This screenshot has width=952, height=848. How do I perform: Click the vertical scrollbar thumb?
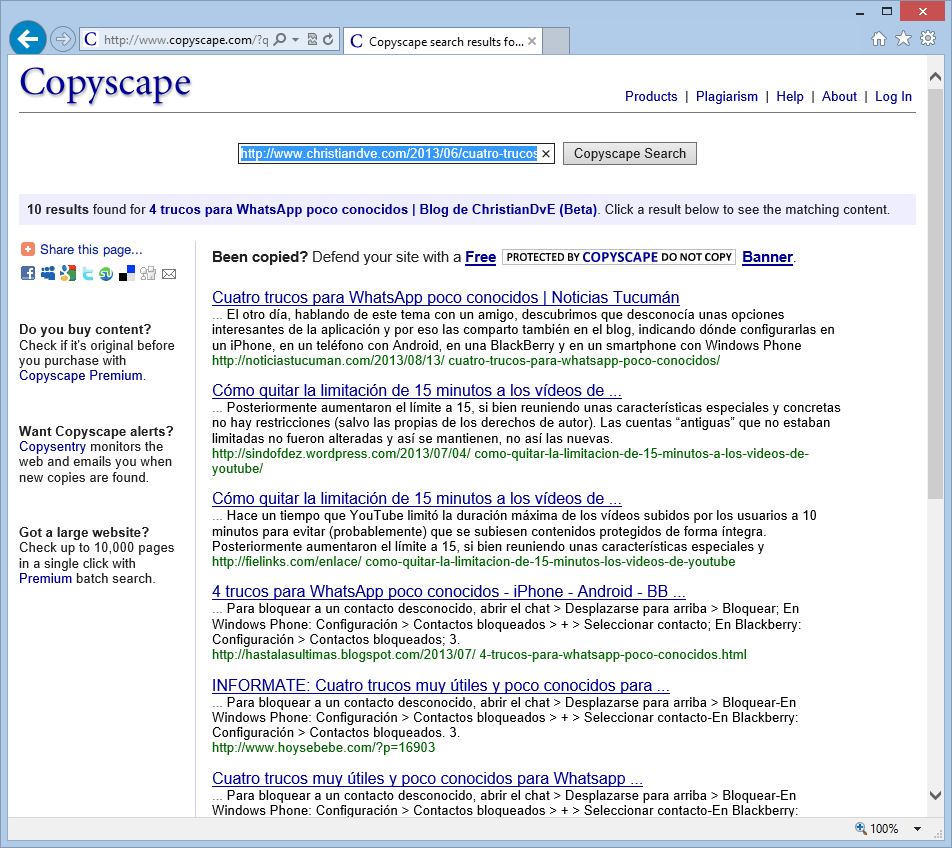[x=936, y=293]
